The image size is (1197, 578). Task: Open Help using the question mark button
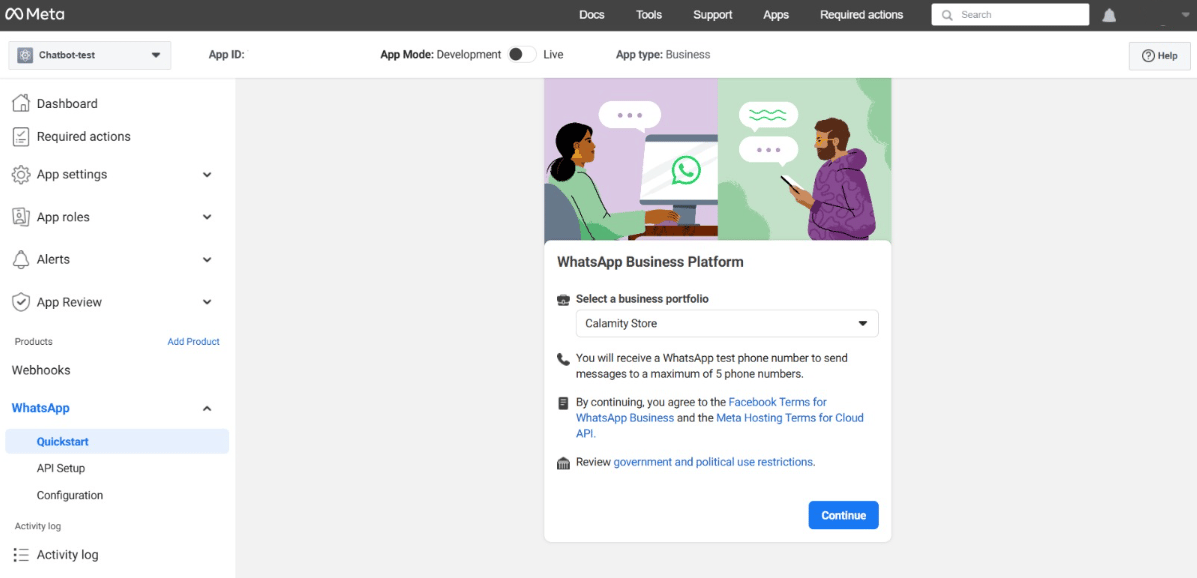click(x=1159, y=56)
